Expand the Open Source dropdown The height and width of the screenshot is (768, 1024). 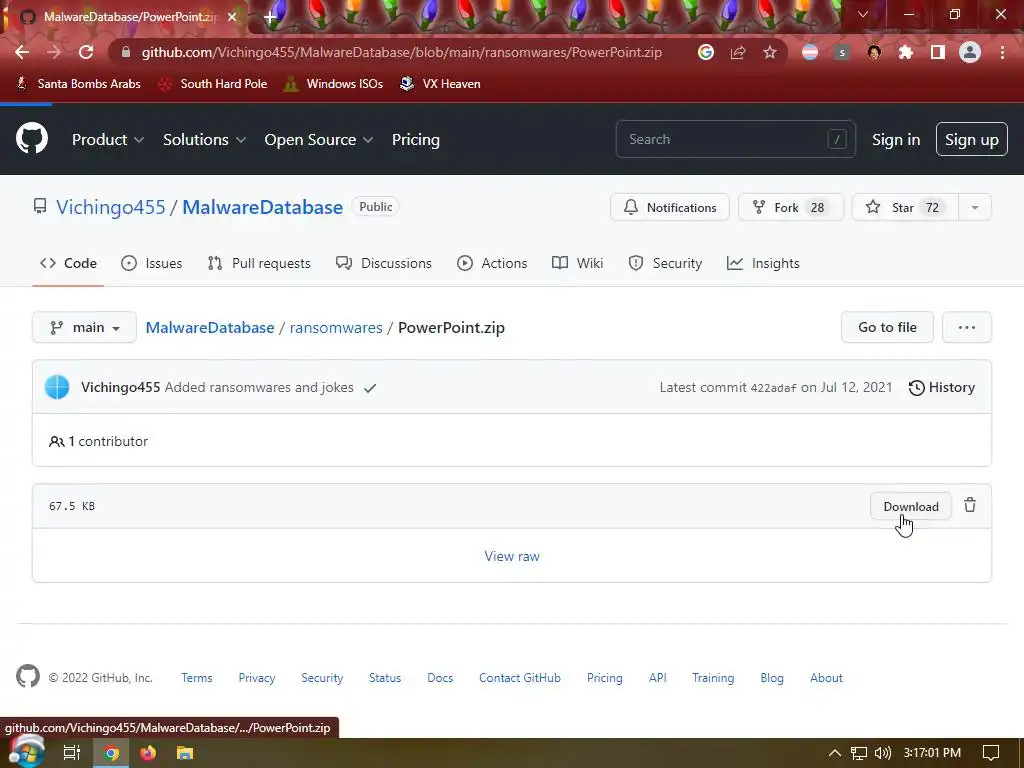click(x=319, y=140)
